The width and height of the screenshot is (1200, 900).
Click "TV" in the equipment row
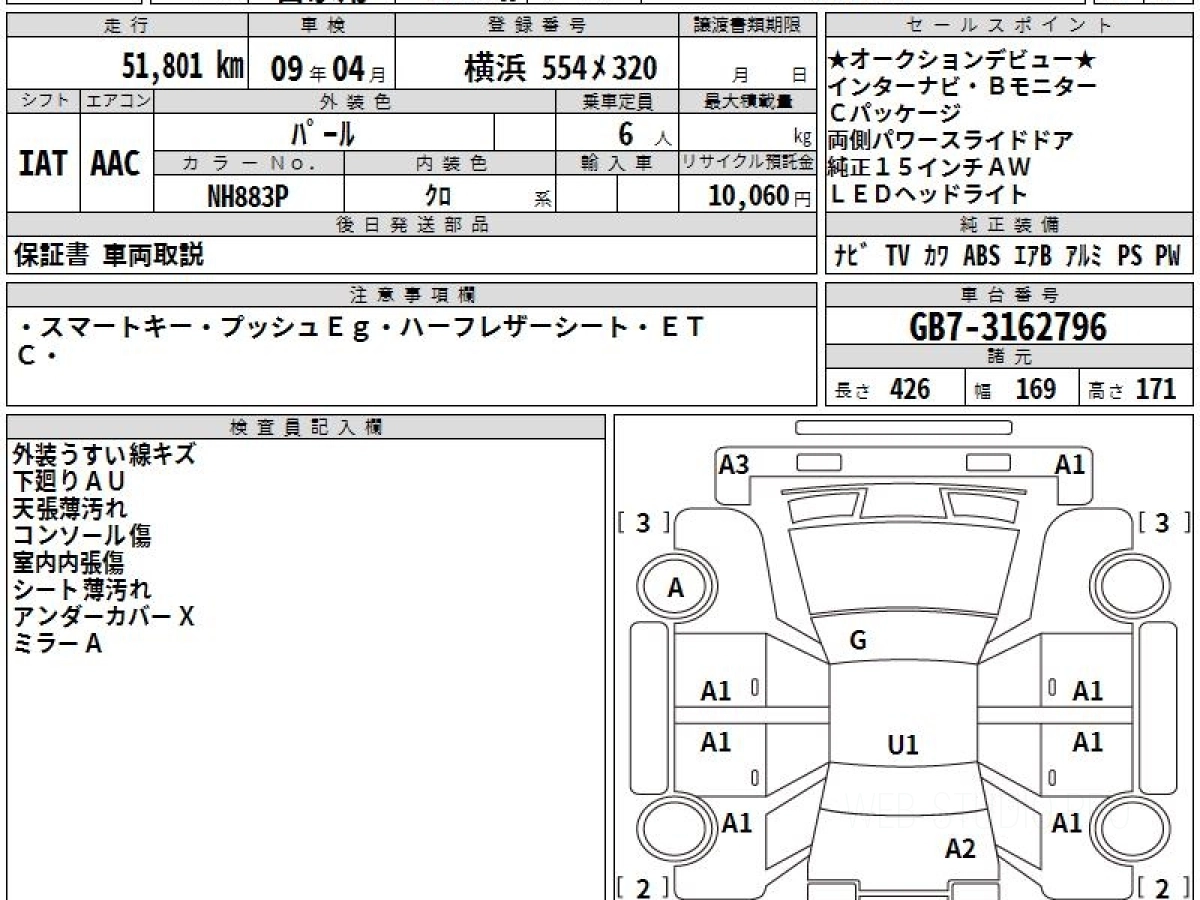(x=897, y=256)
